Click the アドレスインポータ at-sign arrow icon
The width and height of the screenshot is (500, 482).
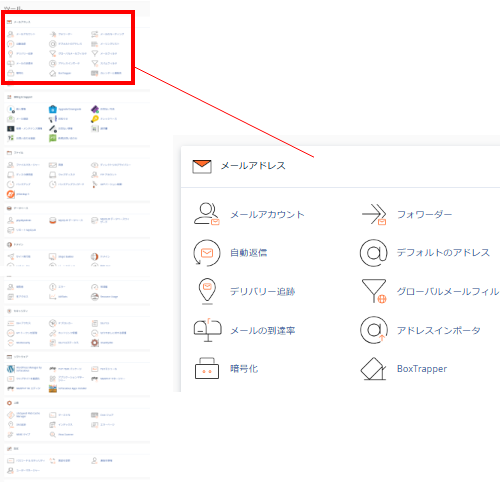click(374, 330)
